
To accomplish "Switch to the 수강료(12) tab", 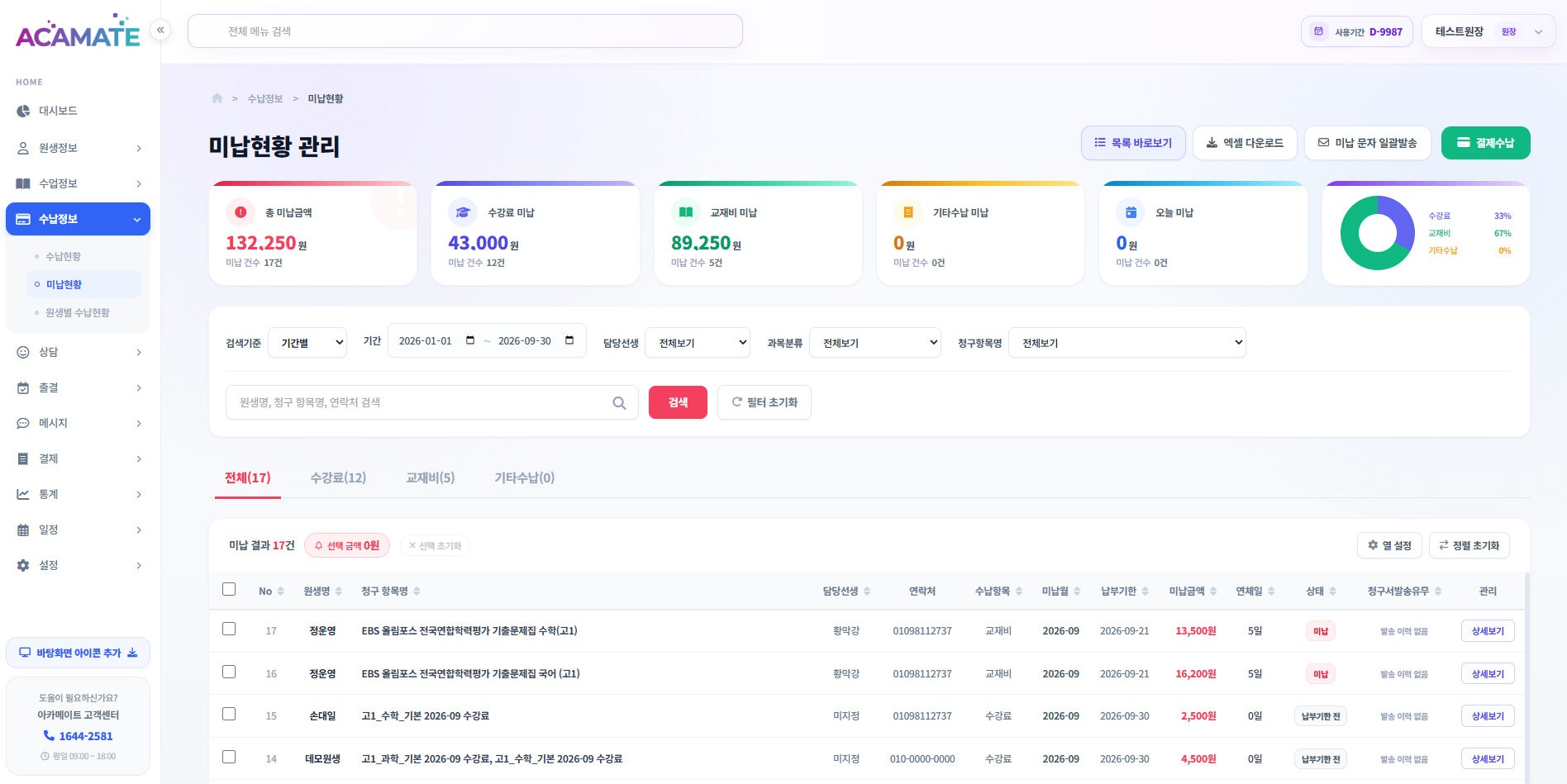I will pos(338,478).
